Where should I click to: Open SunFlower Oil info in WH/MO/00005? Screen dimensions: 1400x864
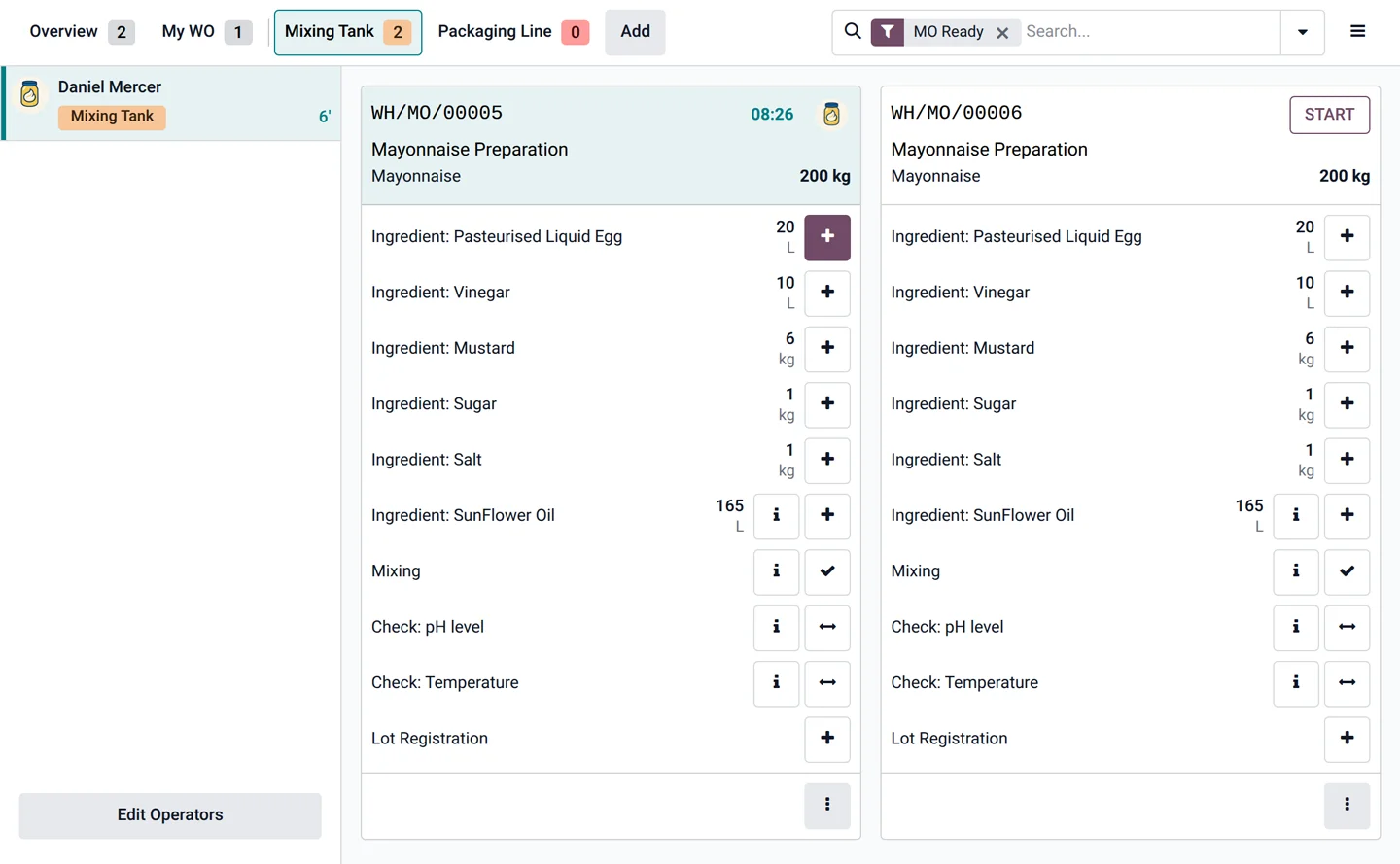pyautogui.click(x=776, y=515)
